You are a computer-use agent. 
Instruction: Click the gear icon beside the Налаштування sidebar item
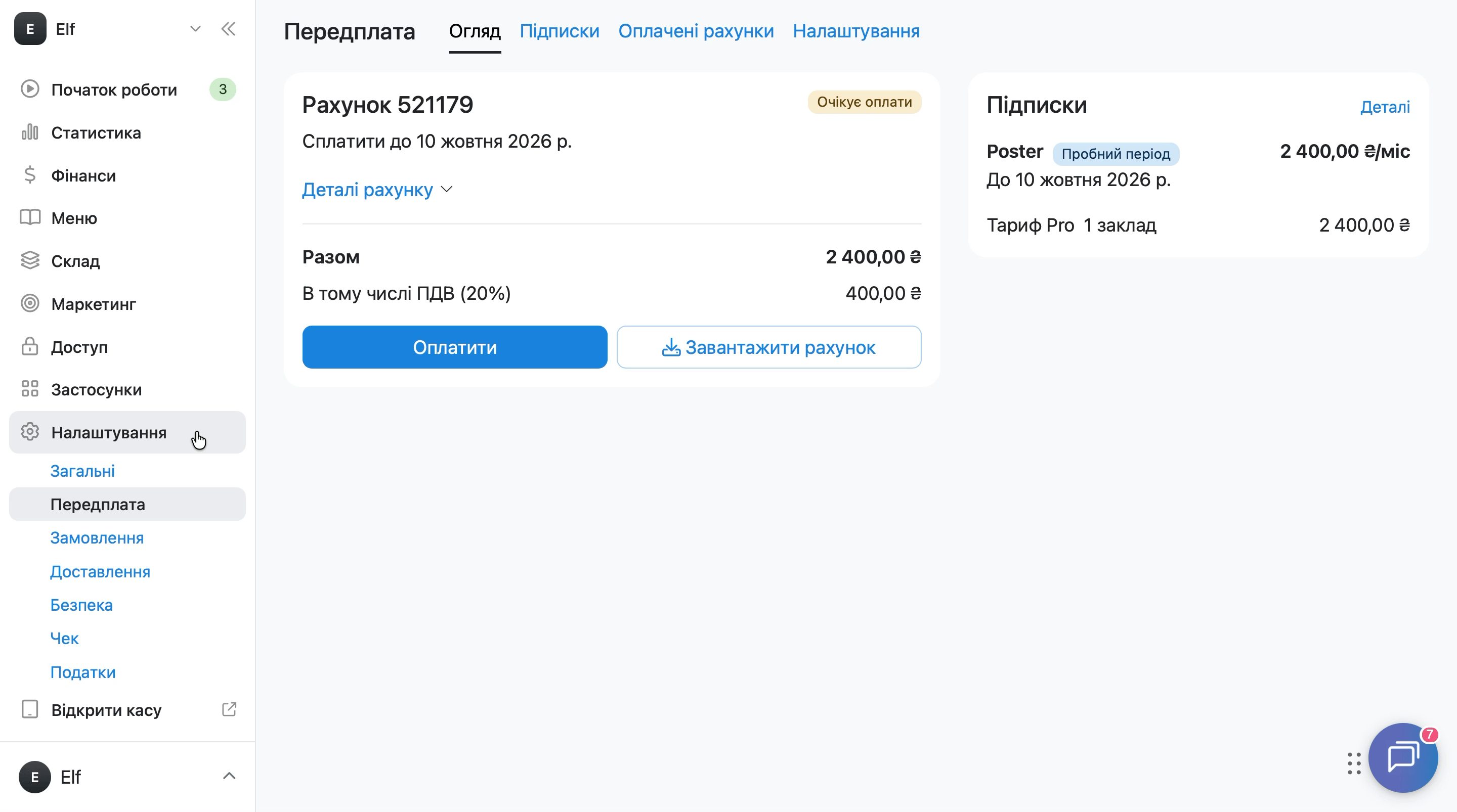[30, 432]
